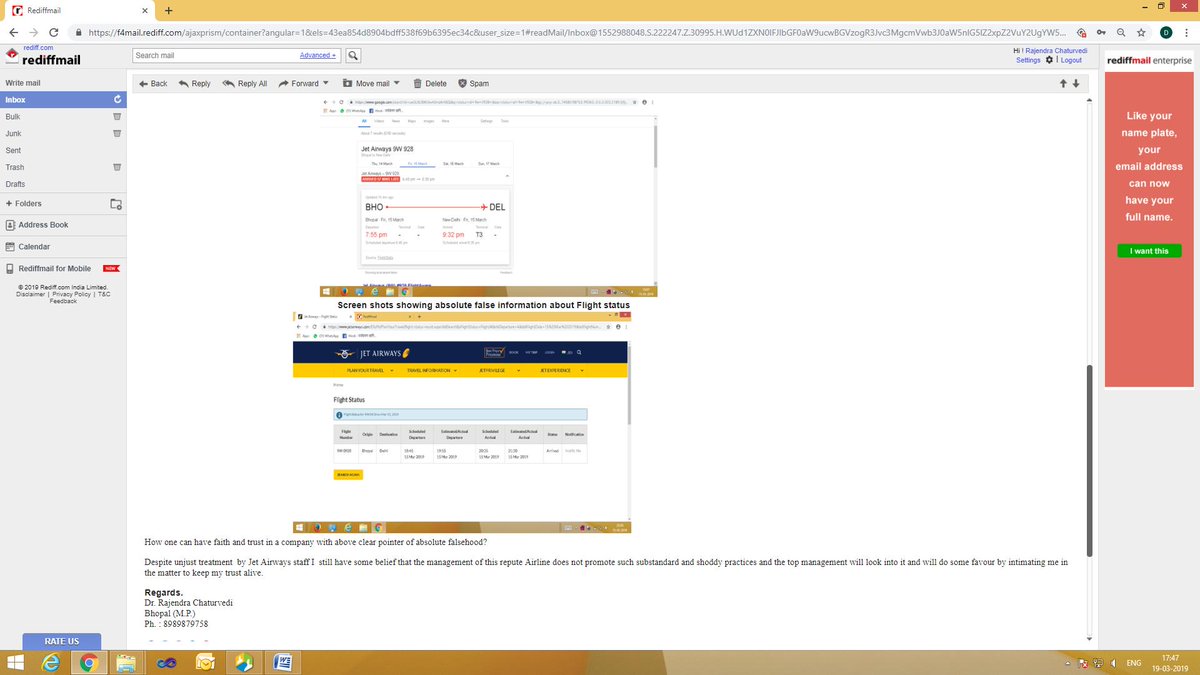Click inside the Search mail field
This screenshot has width=1200, height=675.
[216, 55]
